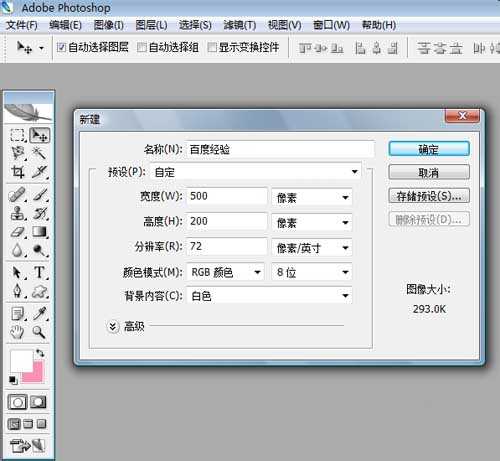Viewport: 500px width, 461px height.
Task: Select the Slice tool
Action: pyautogui.click(x=39, y=172)
